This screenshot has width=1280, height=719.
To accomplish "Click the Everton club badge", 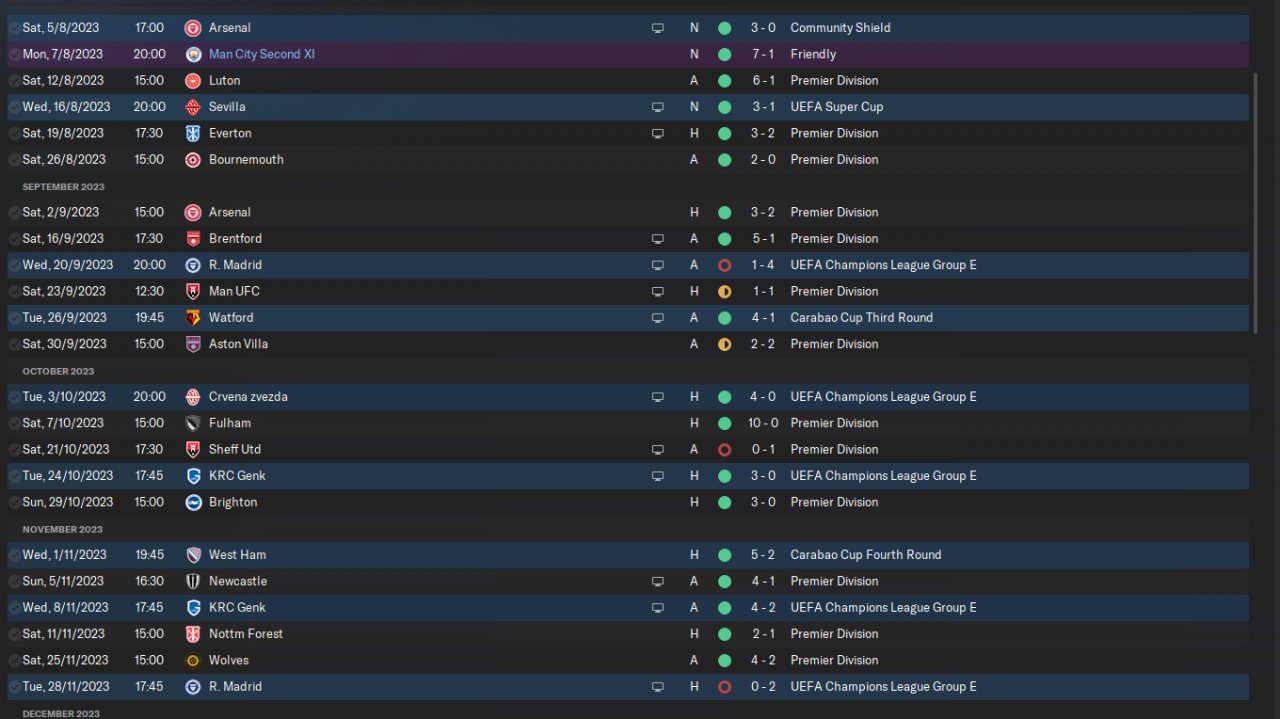I will click(x=193, y=133).
